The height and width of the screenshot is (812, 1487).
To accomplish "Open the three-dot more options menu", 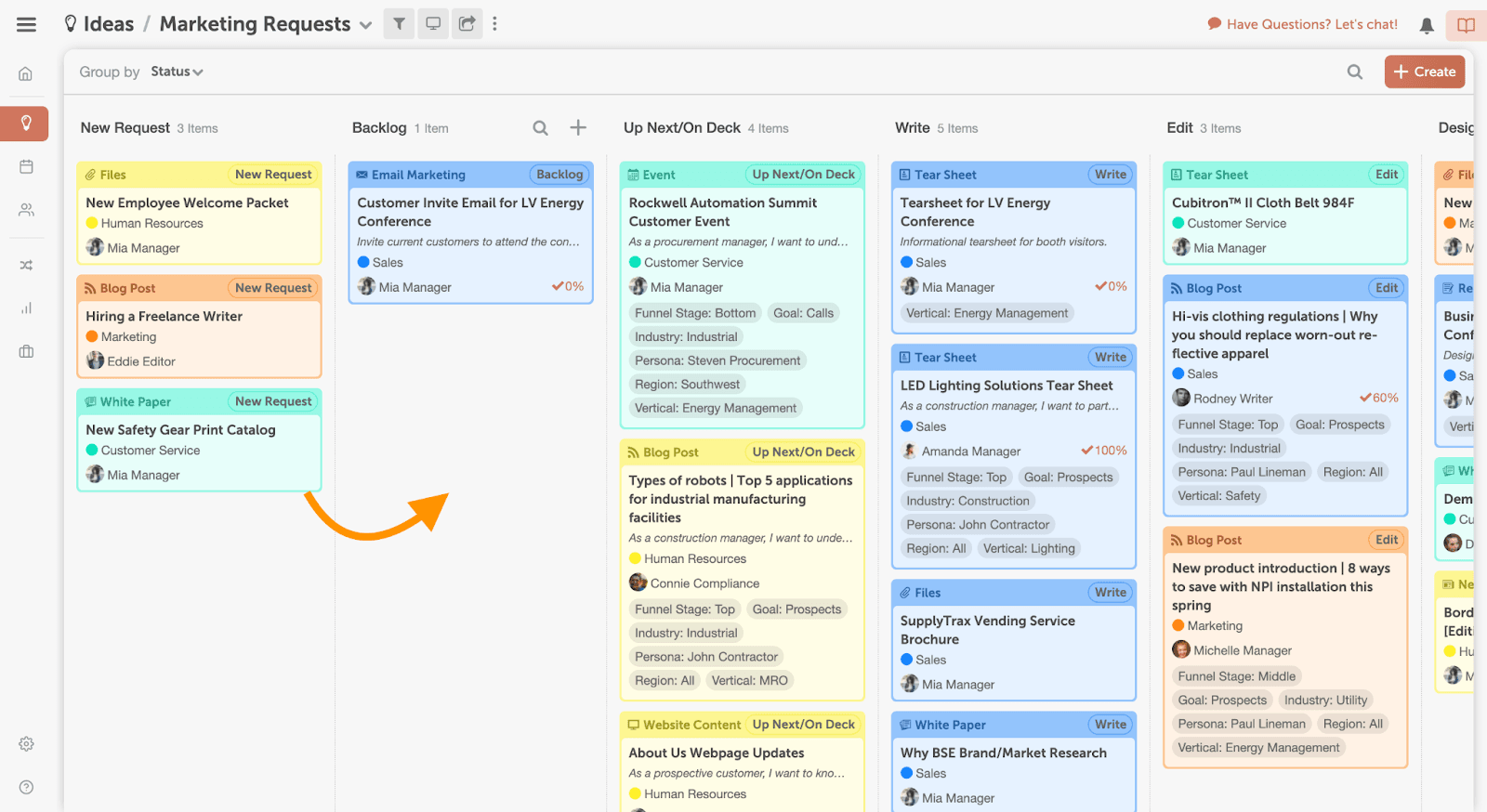I will [x=494, y=24].
